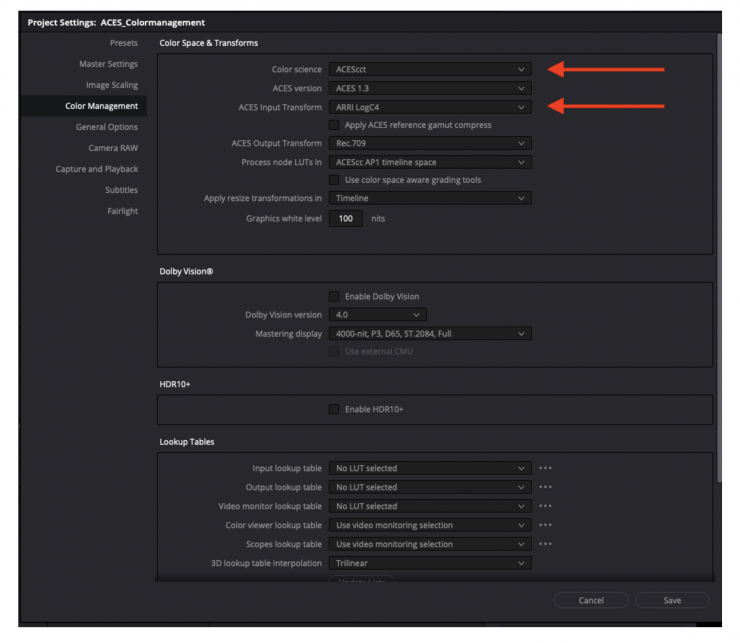The image size is (740, 643).
Task: Tick the Enable HDR10+ checkbox
Action: click(335, 409)
